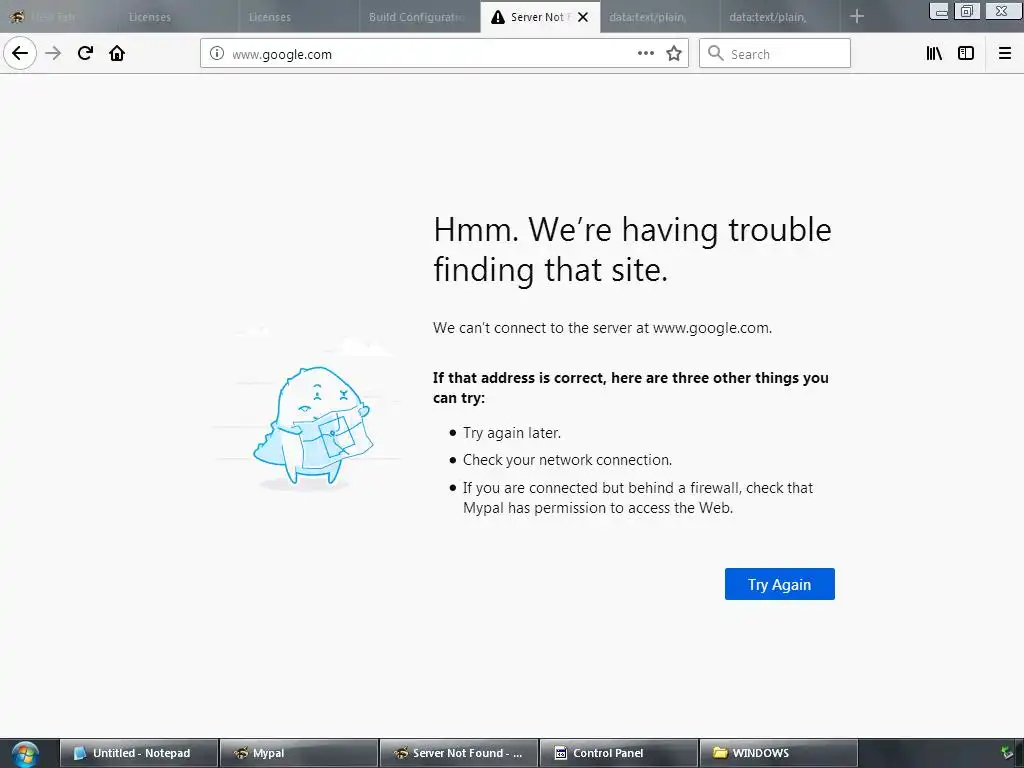Open Control Panel from taskbar
This screenshot has width=1024, height=768.
pos(618,753)
